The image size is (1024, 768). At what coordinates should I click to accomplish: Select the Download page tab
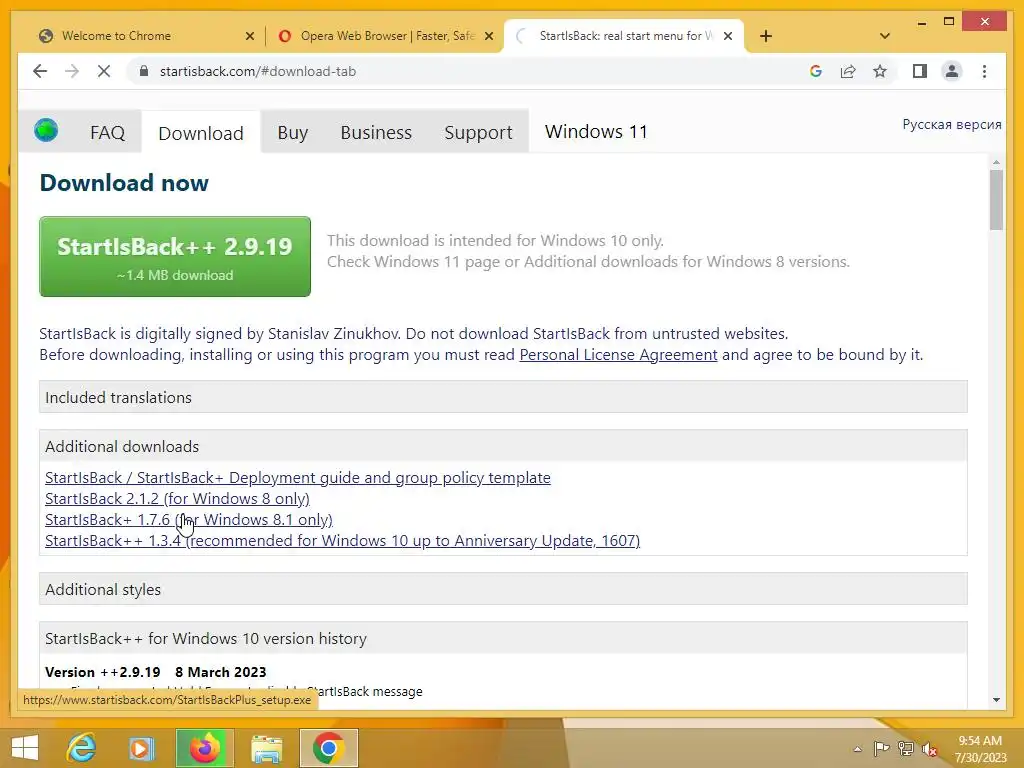point(200,133)
